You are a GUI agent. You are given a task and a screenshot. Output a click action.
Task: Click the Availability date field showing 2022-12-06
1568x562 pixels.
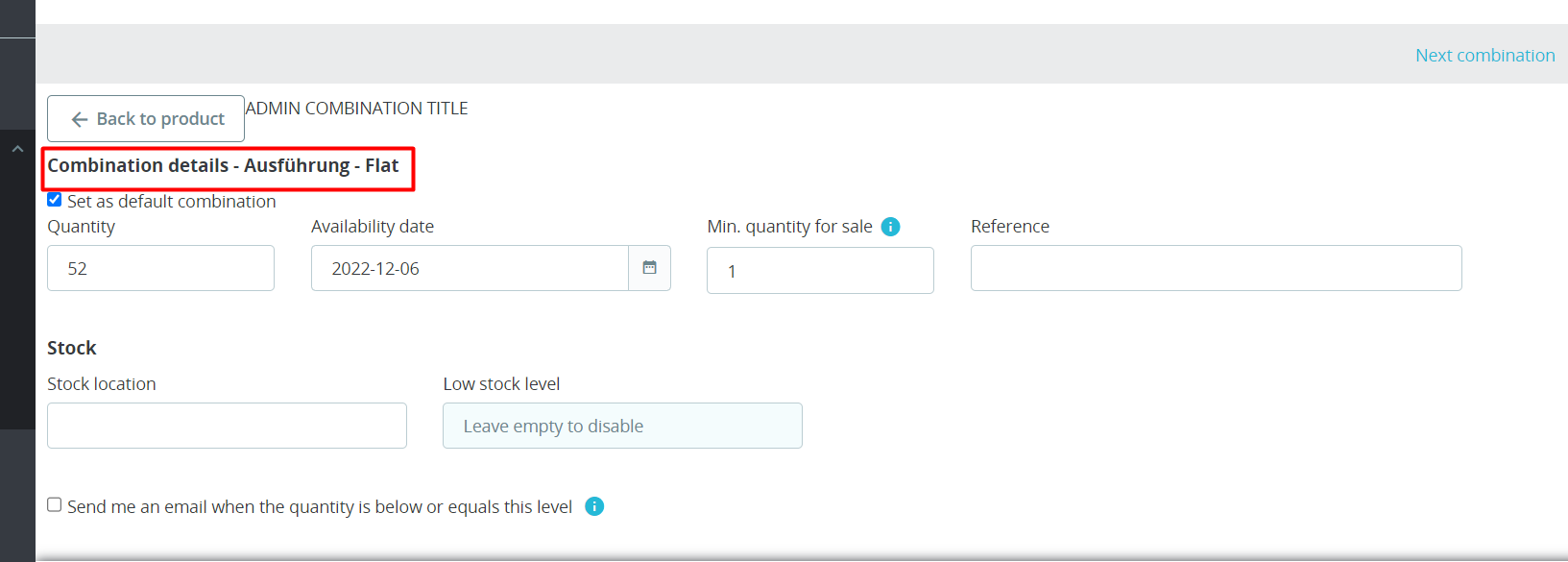[470, 268]
